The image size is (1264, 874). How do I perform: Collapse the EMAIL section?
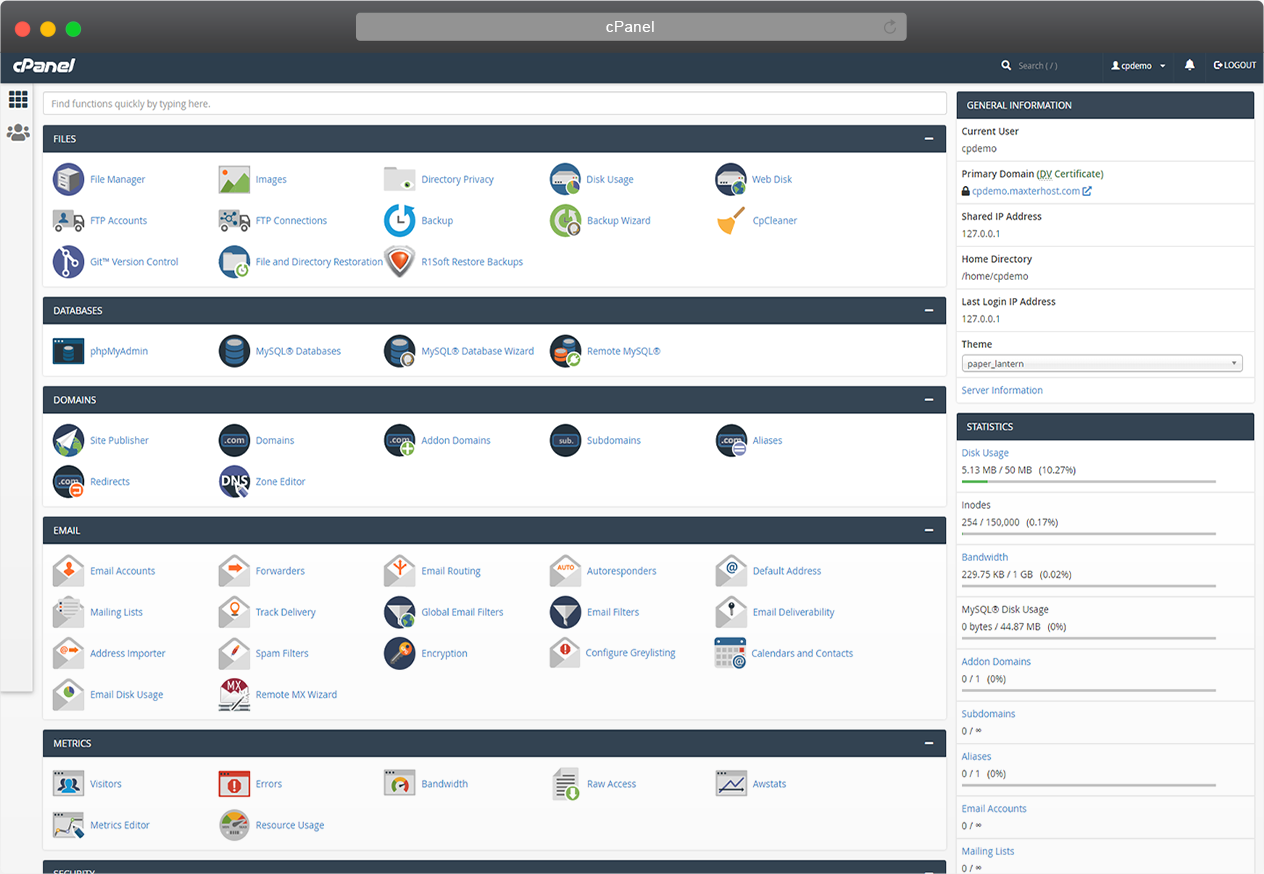pyautogui.click(x=929, y=530)
